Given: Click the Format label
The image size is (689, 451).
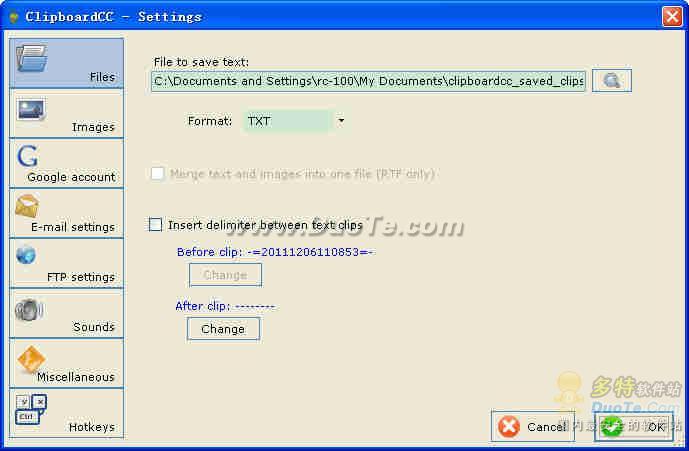Looking at the screenshot, I should pos(210,121).
